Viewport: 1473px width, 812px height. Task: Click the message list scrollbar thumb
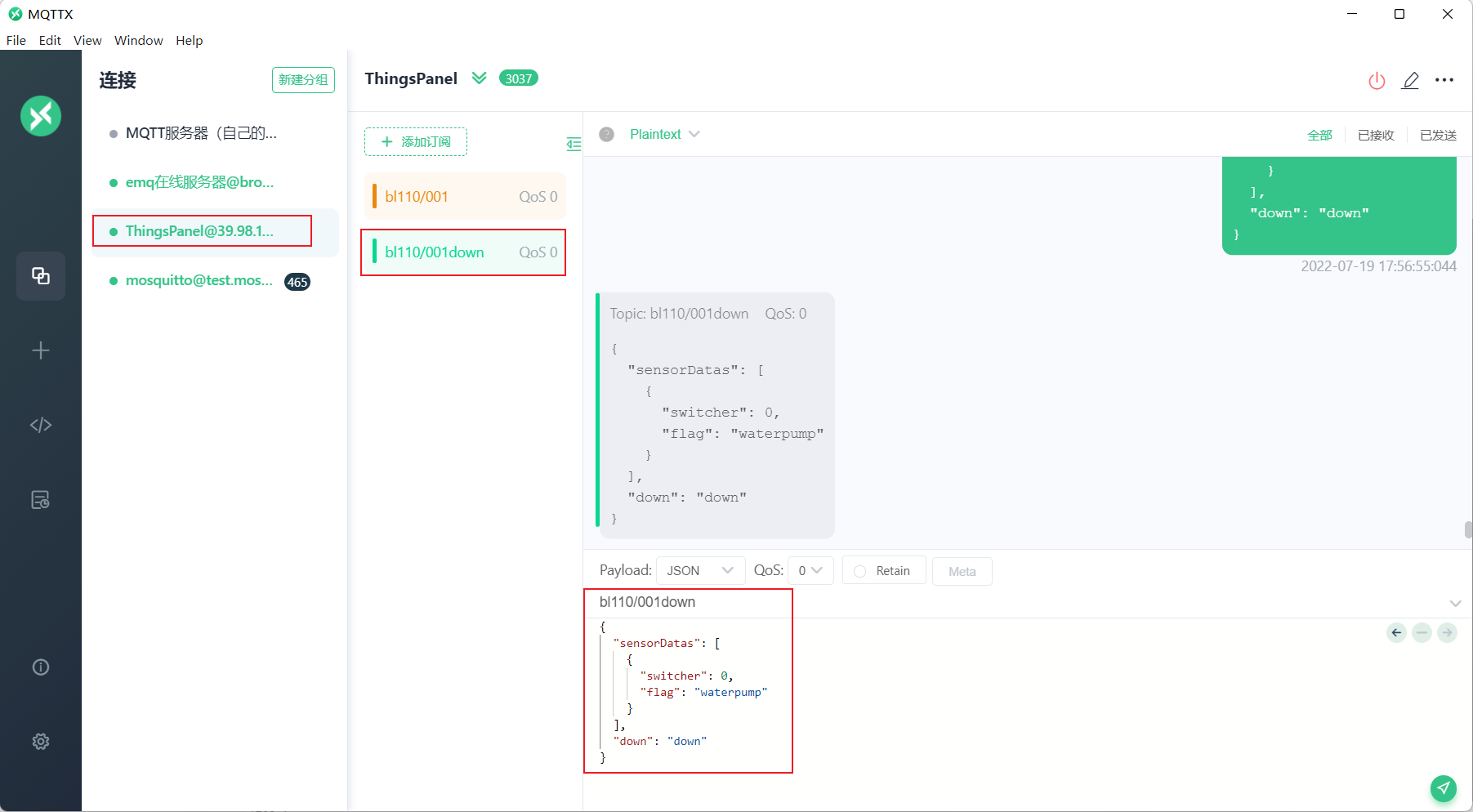click(1468, 529)
